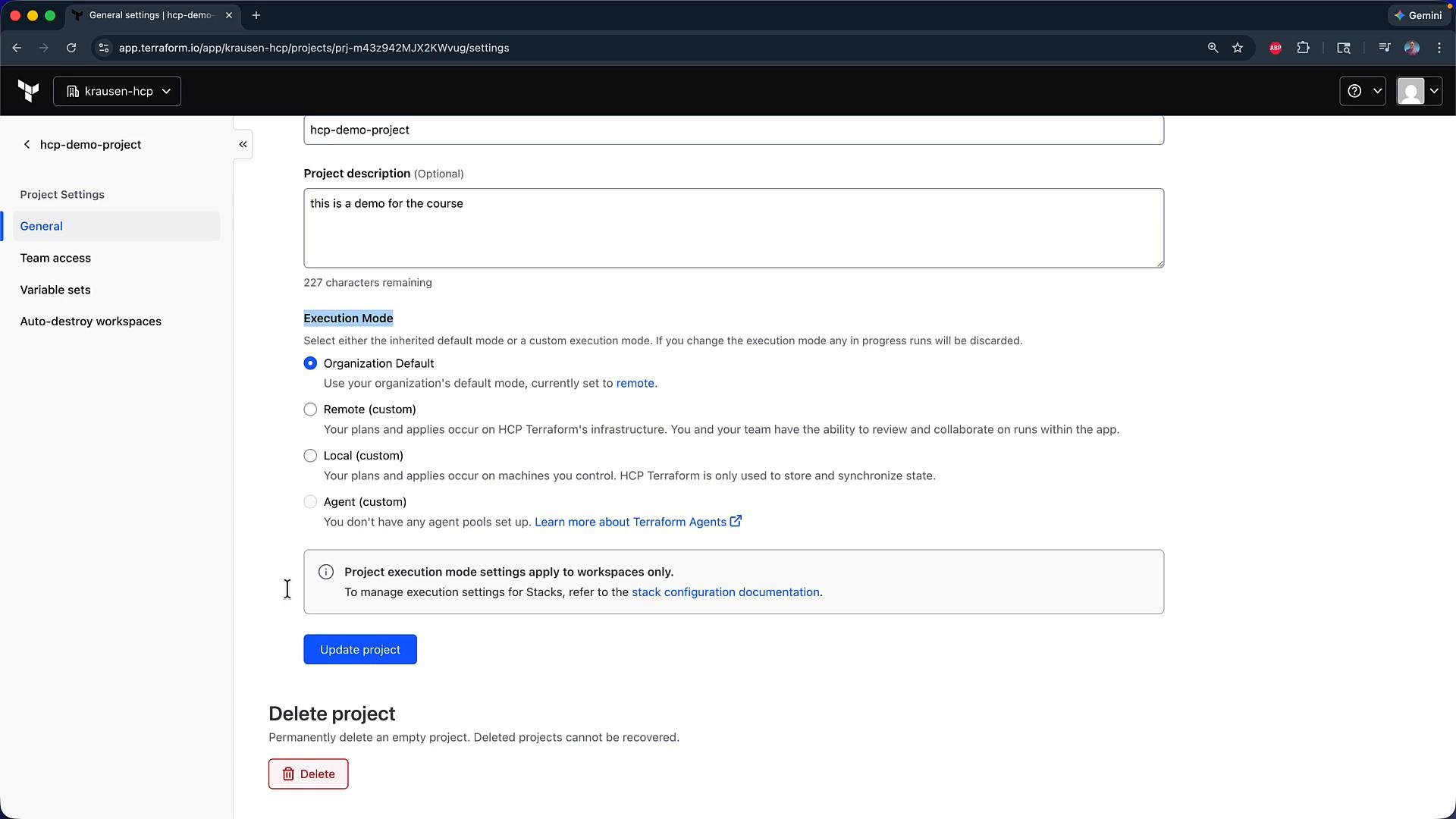Open the Chrome profile avatar
Image resolution: width=1456 pixels, height=819 pixels.
click(1411, 48)
